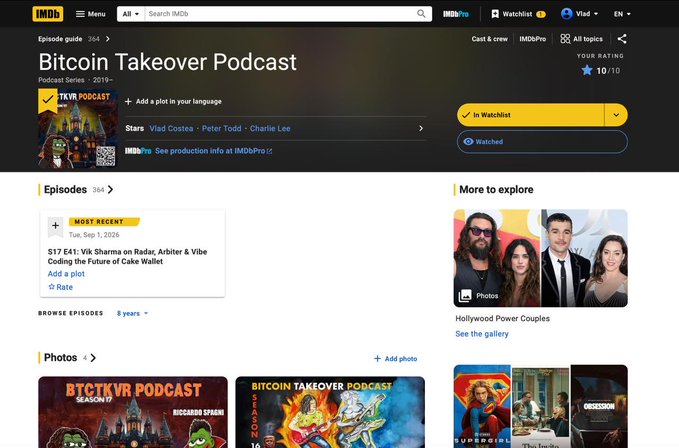Open the Vlad Costea star link
The height and width of the screenshot is (448, 679).
pyautogui.click(x=171, y=129)
